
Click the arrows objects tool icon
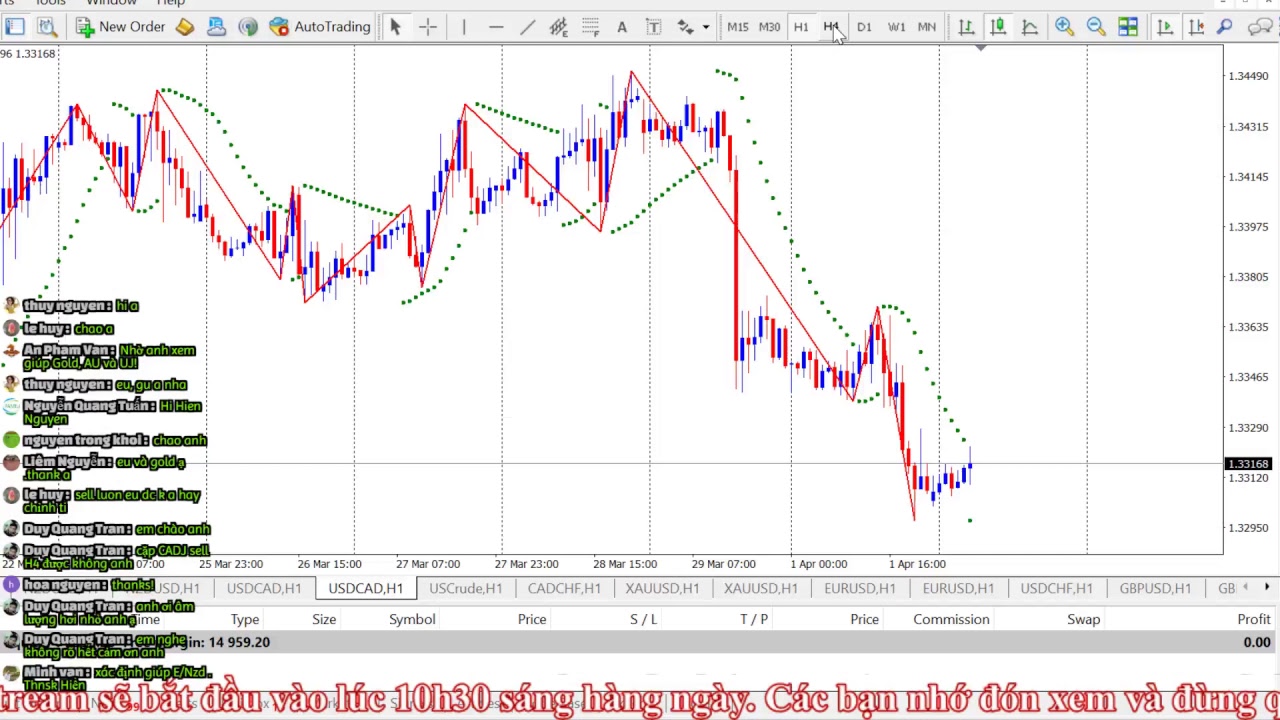(685, 27)
